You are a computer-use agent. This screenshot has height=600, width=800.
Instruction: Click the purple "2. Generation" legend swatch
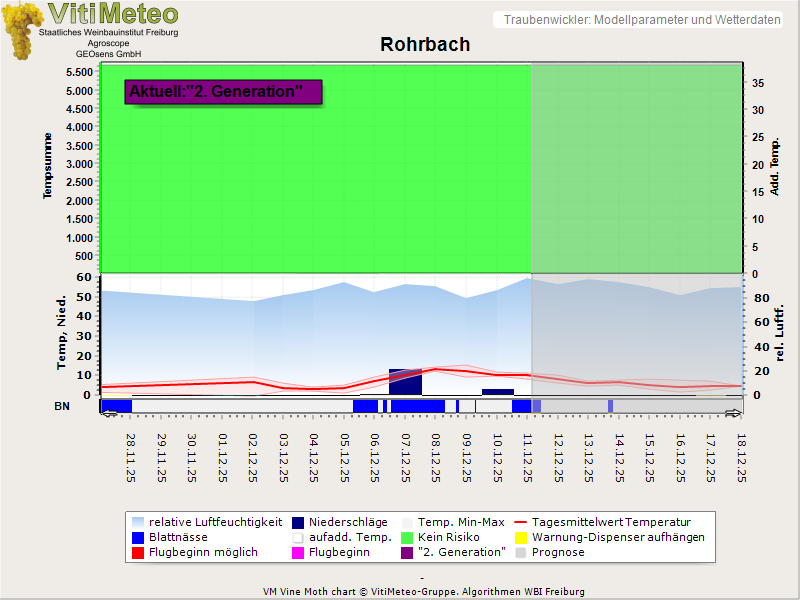coord(407,552)
